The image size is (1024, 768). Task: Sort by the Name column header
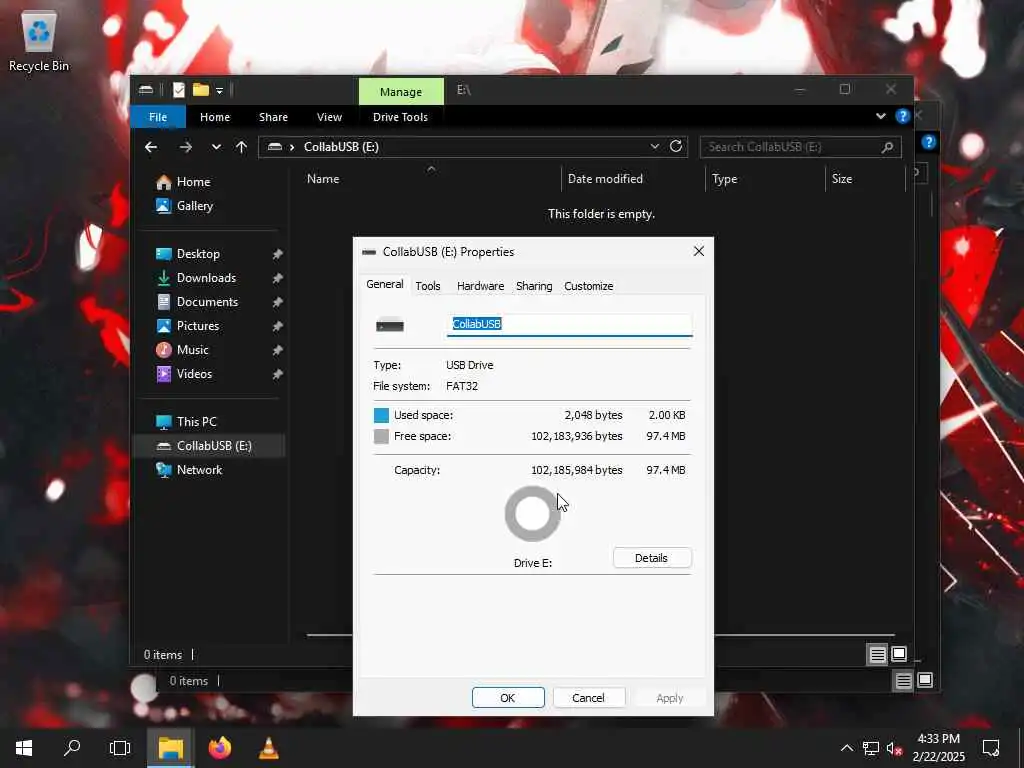(323, 179)
